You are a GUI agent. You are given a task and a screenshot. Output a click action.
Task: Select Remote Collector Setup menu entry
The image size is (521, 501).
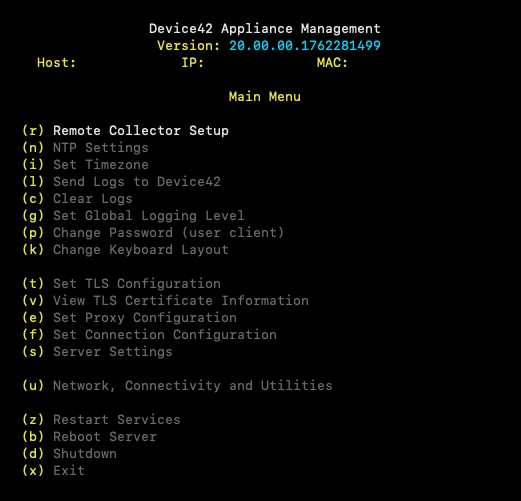tap(141, 131)
